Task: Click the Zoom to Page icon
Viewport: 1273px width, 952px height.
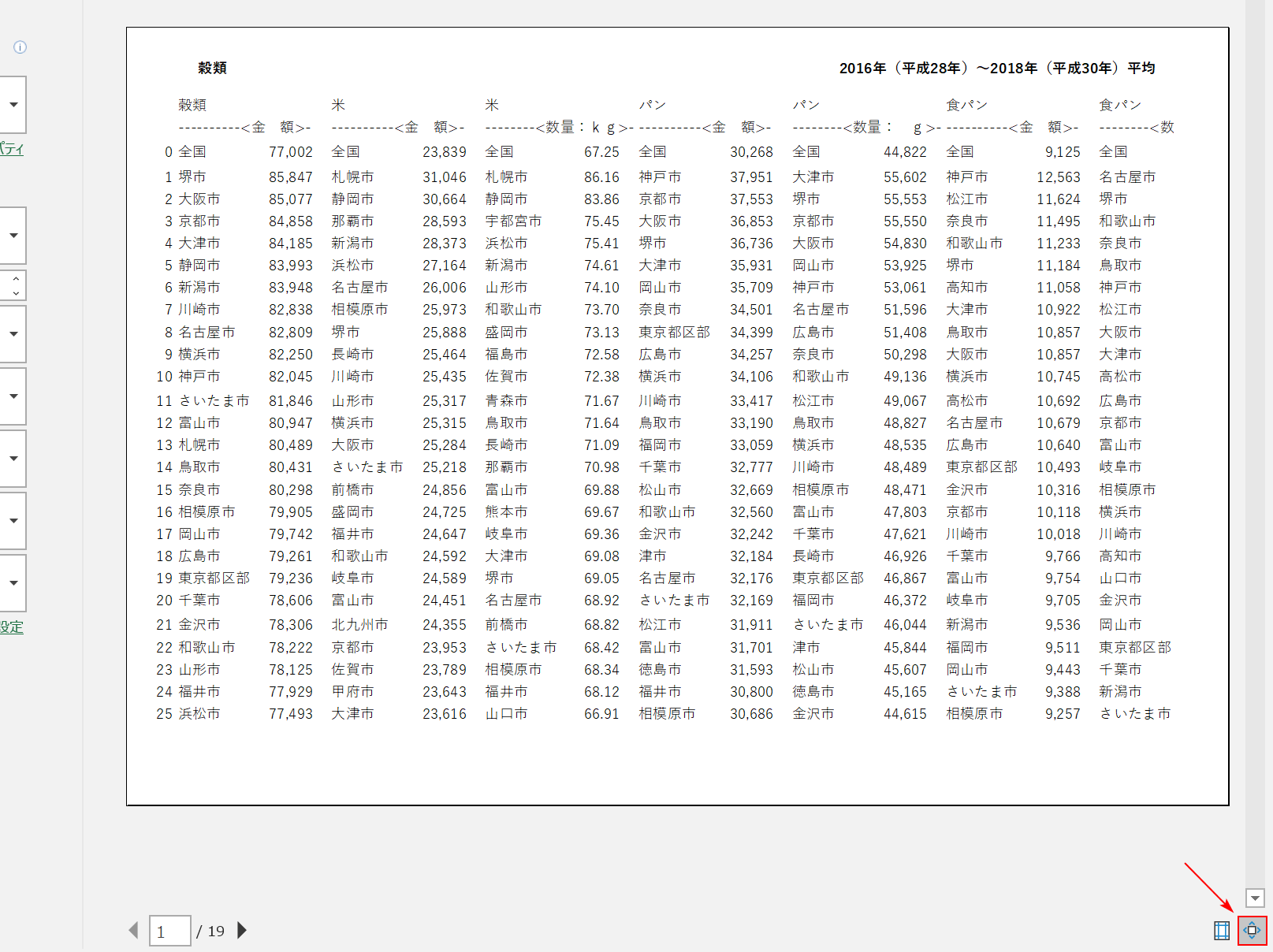Action: 1252,931
